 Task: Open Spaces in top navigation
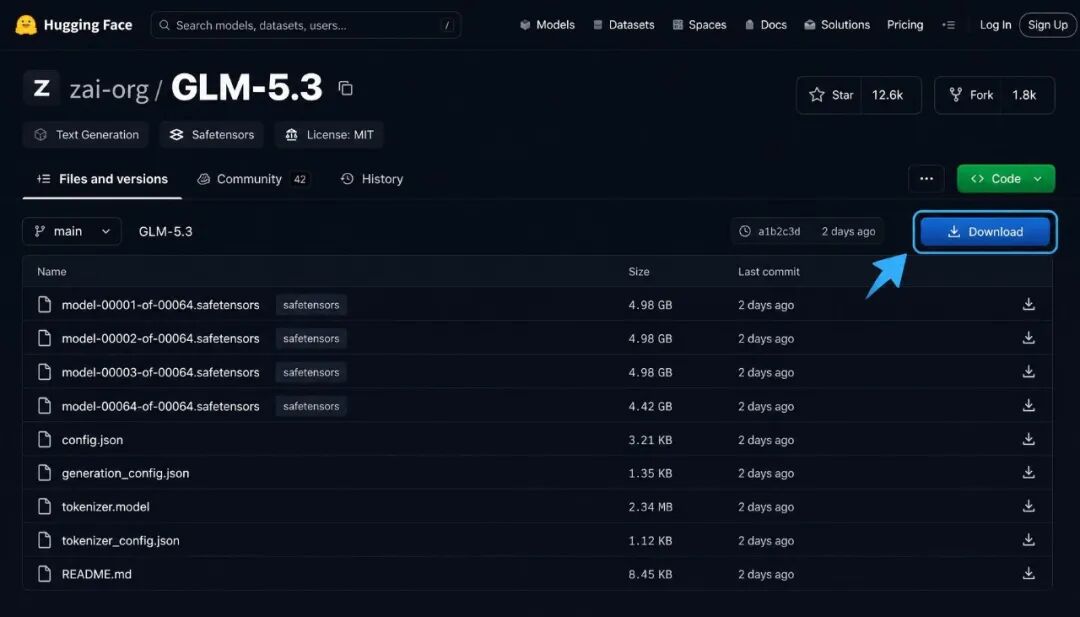(x=699, y=25)
